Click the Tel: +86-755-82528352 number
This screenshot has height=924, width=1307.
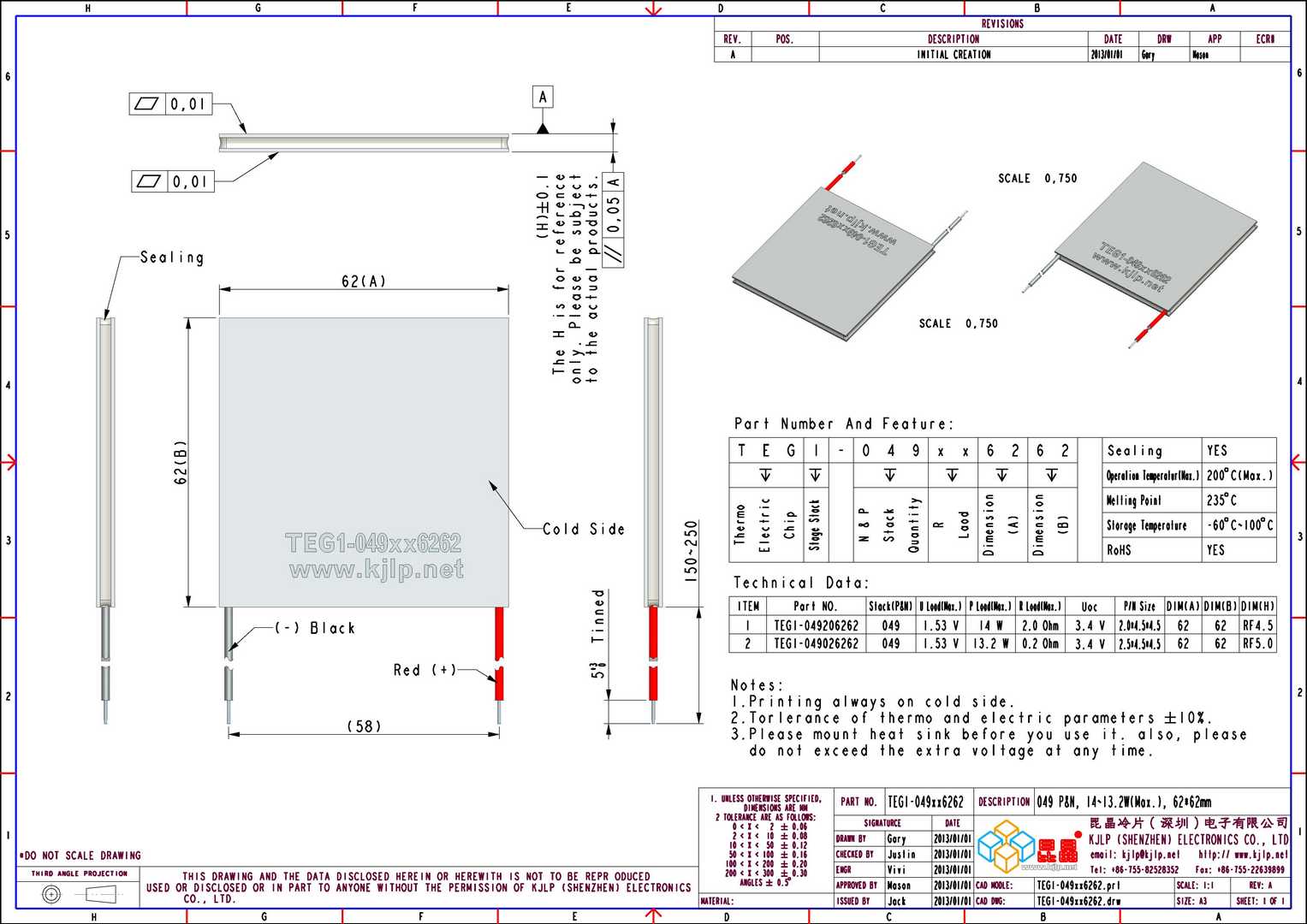[x=1134, y=869]
